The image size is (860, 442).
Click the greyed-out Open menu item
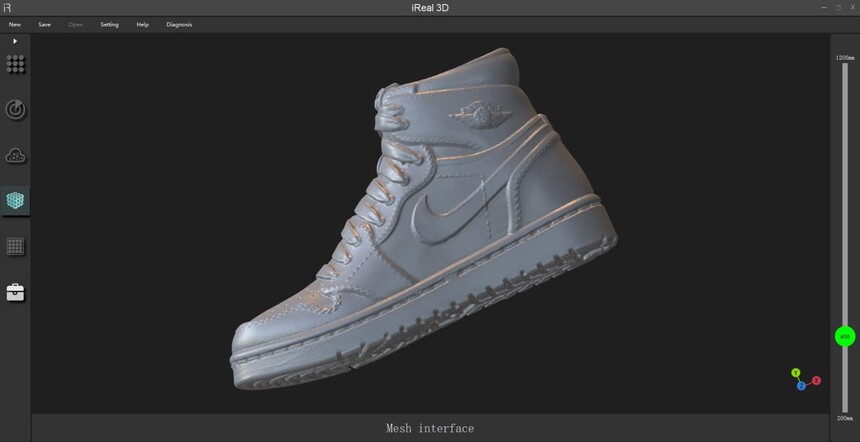(76, 25)
